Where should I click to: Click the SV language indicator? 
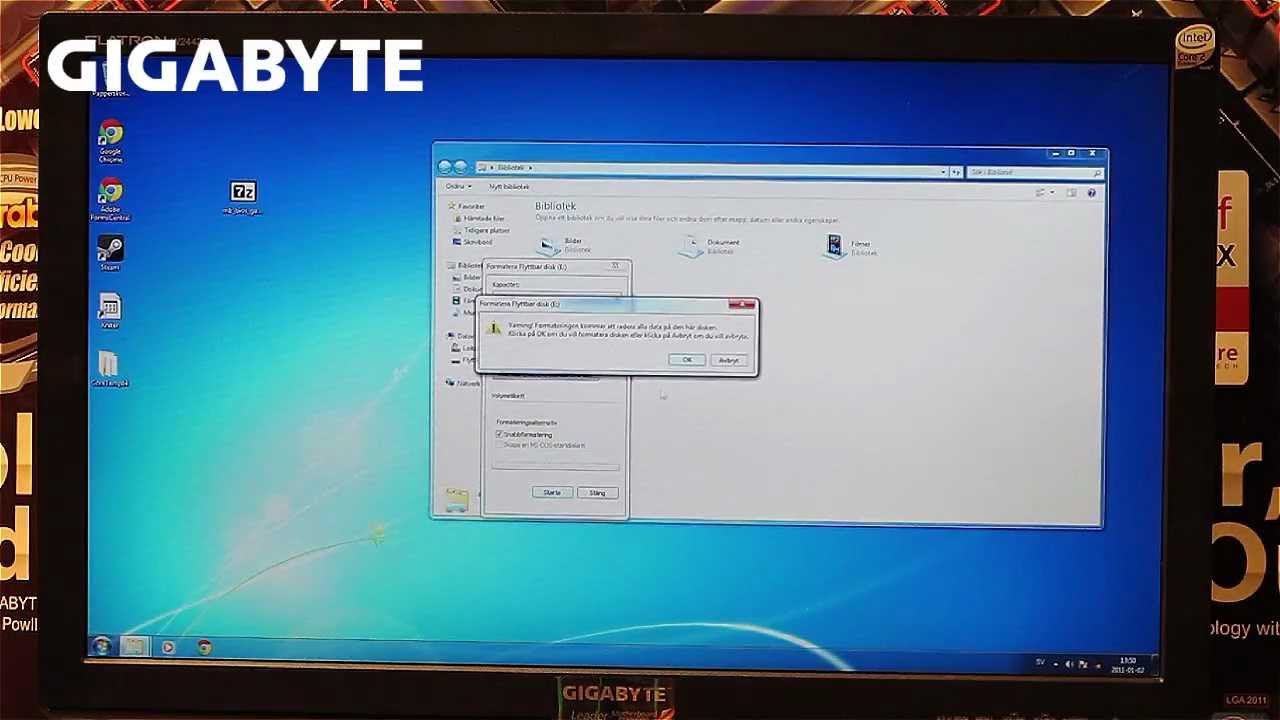tap(1041, 662)
